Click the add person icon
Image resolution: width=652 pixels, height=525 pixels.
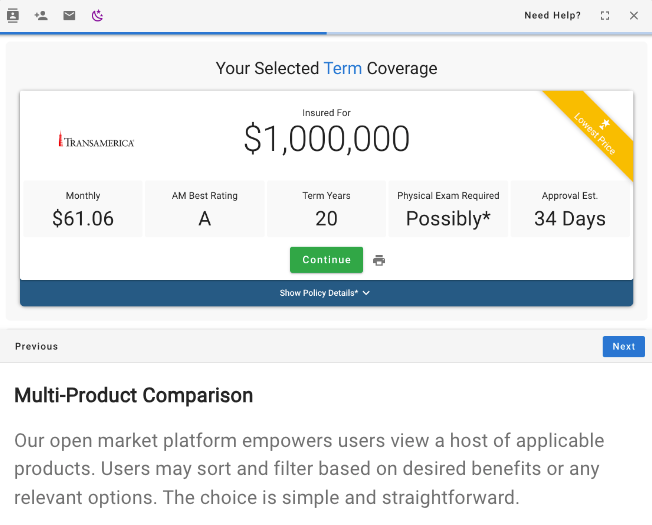41,15
